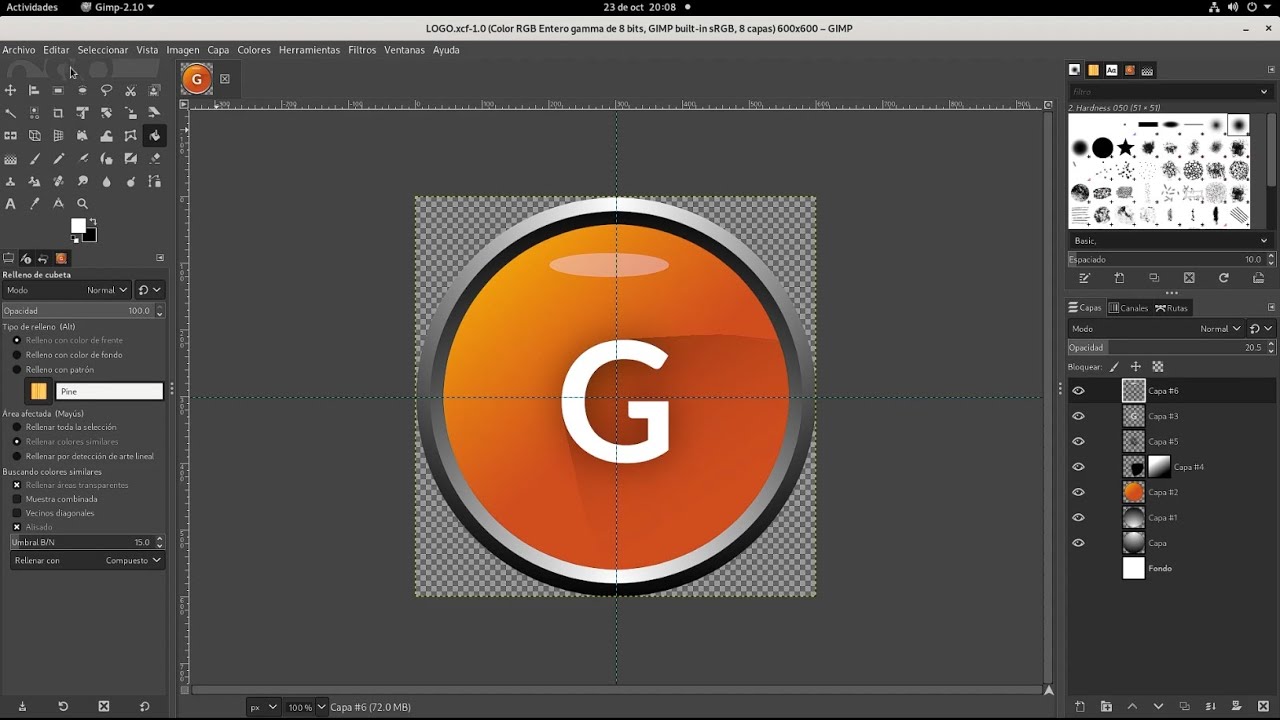Swap foreground and background colors
The image size is (1280, 720).
pyautogui.click(x=93, y=221)
